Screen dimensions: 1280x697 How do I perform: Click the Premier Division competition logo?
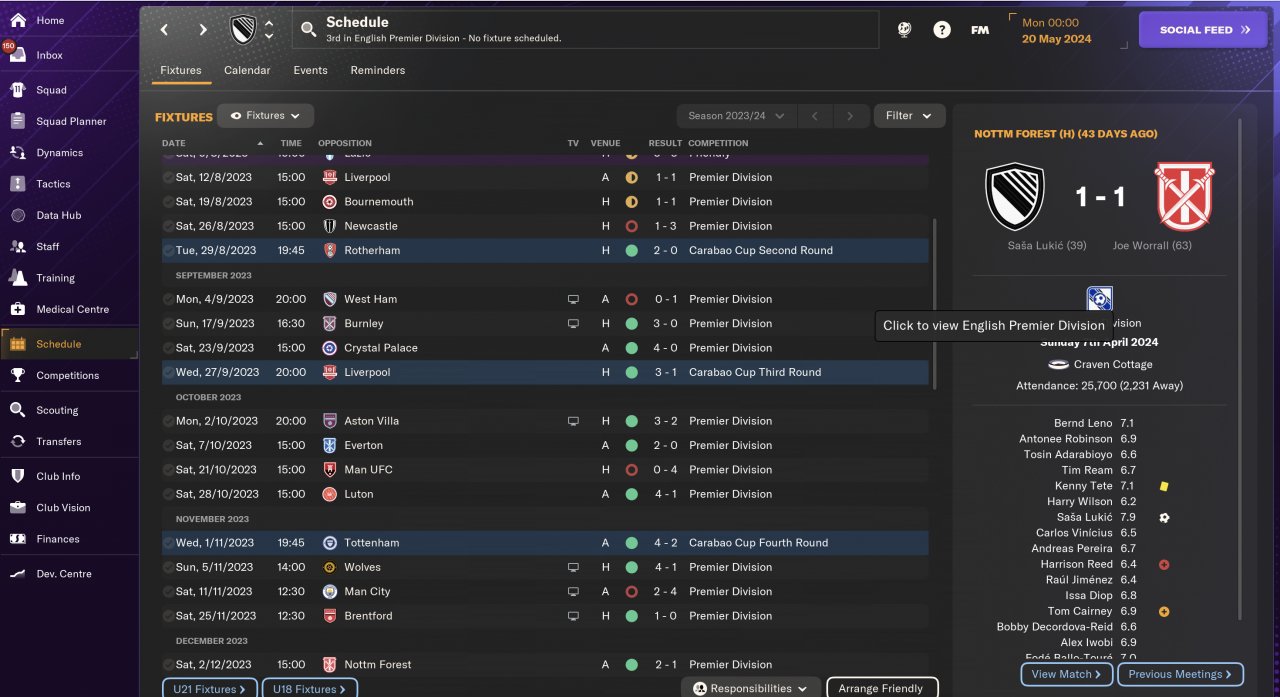point(1099,299)
